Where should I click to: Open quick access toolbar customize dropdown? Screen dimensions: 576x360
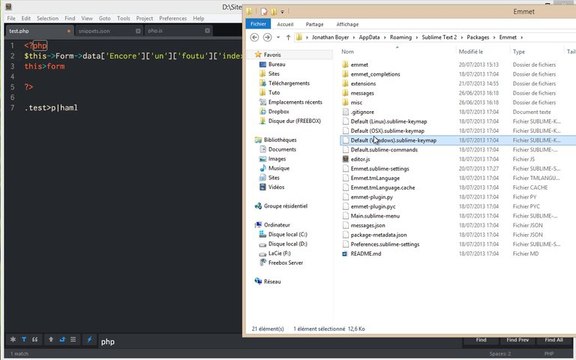[x=282, y=12]
